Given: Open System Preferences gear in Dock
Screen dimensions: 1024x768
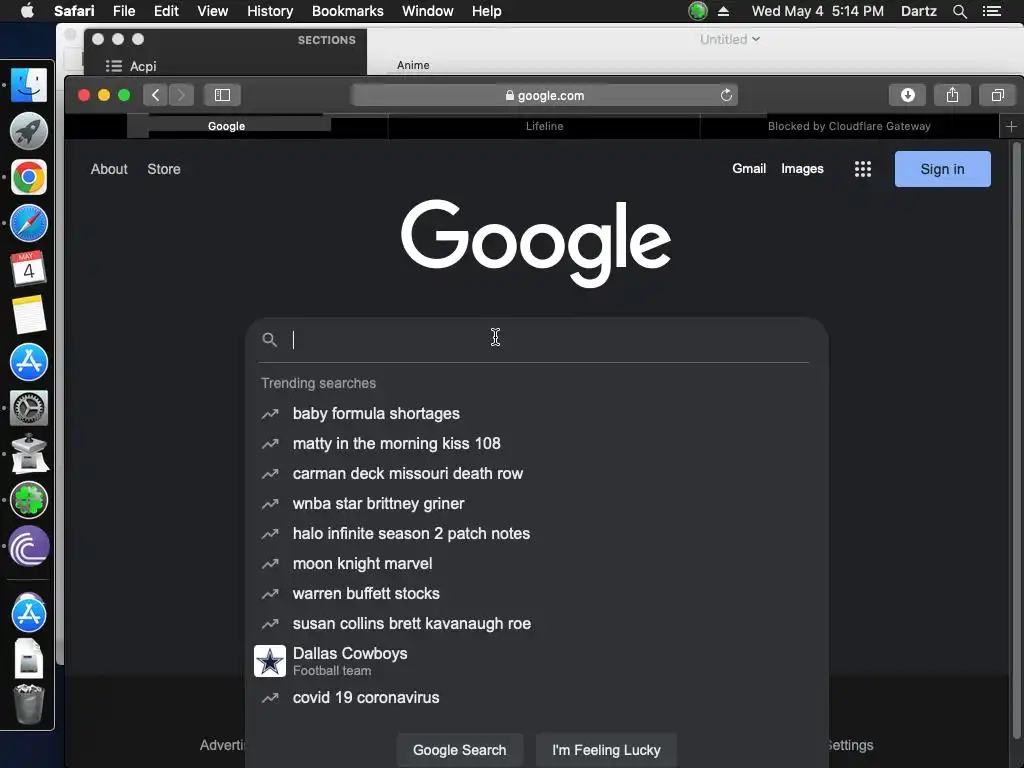Looking at the screenshot, I should click(29, 408).
